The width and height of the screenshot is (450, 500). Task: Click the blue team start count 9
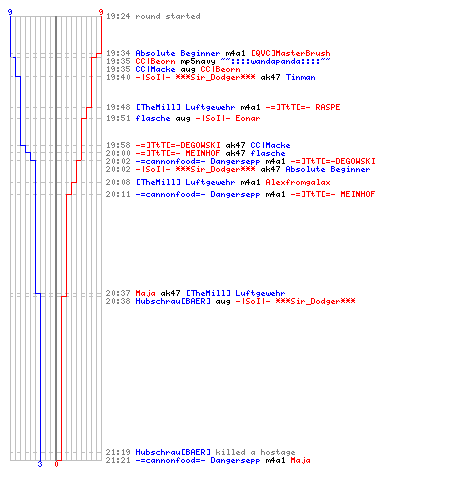[10, 12]
